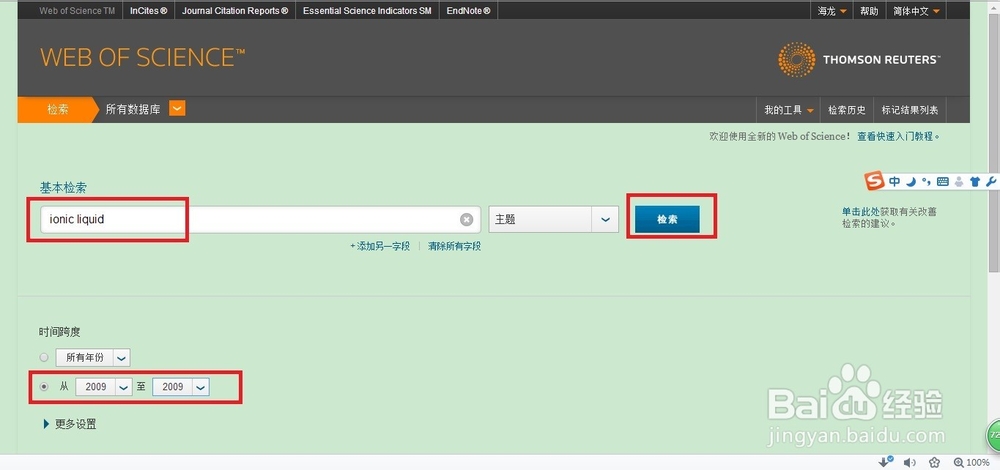This screenshot has width=1000, height=470.
Task: Open the 我的工具 dropdown menu
Action: point(789,110)
